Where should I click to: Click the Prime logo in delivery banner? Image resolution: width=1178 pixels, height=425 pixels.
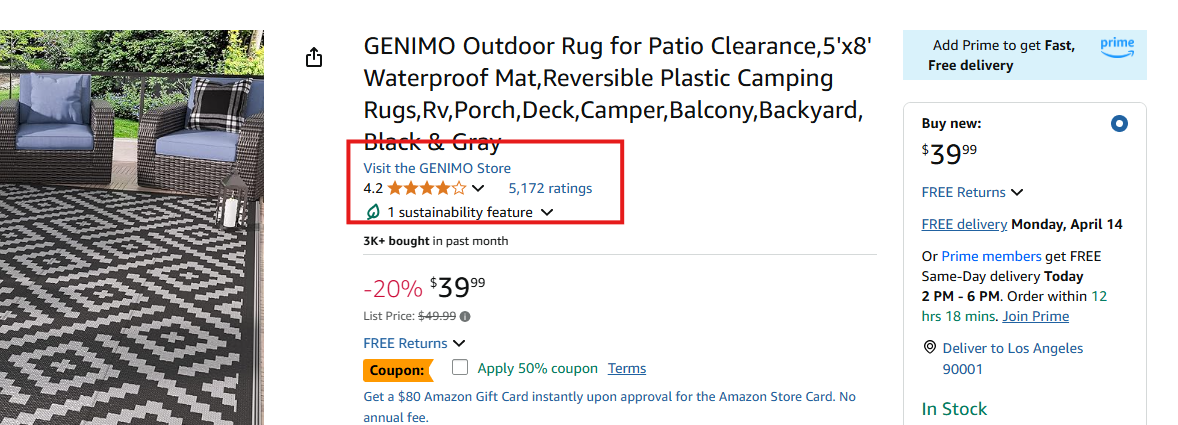[x=1117, y=47]
